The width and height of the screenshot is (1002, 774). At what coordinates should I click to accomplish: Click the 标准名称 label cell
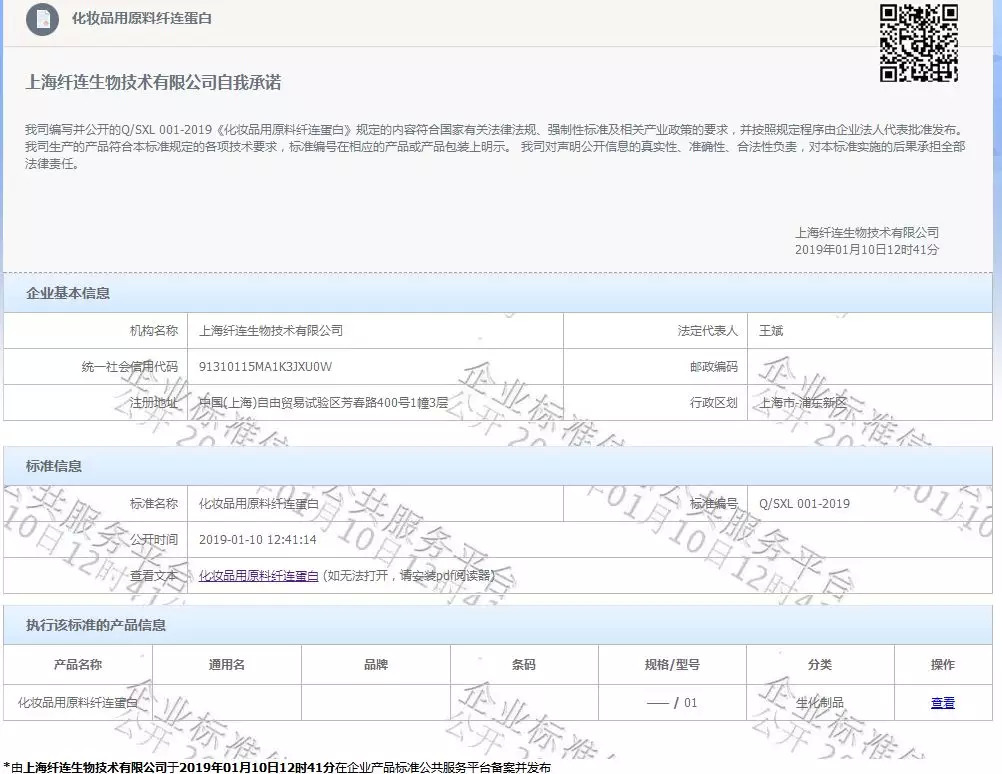95,504
